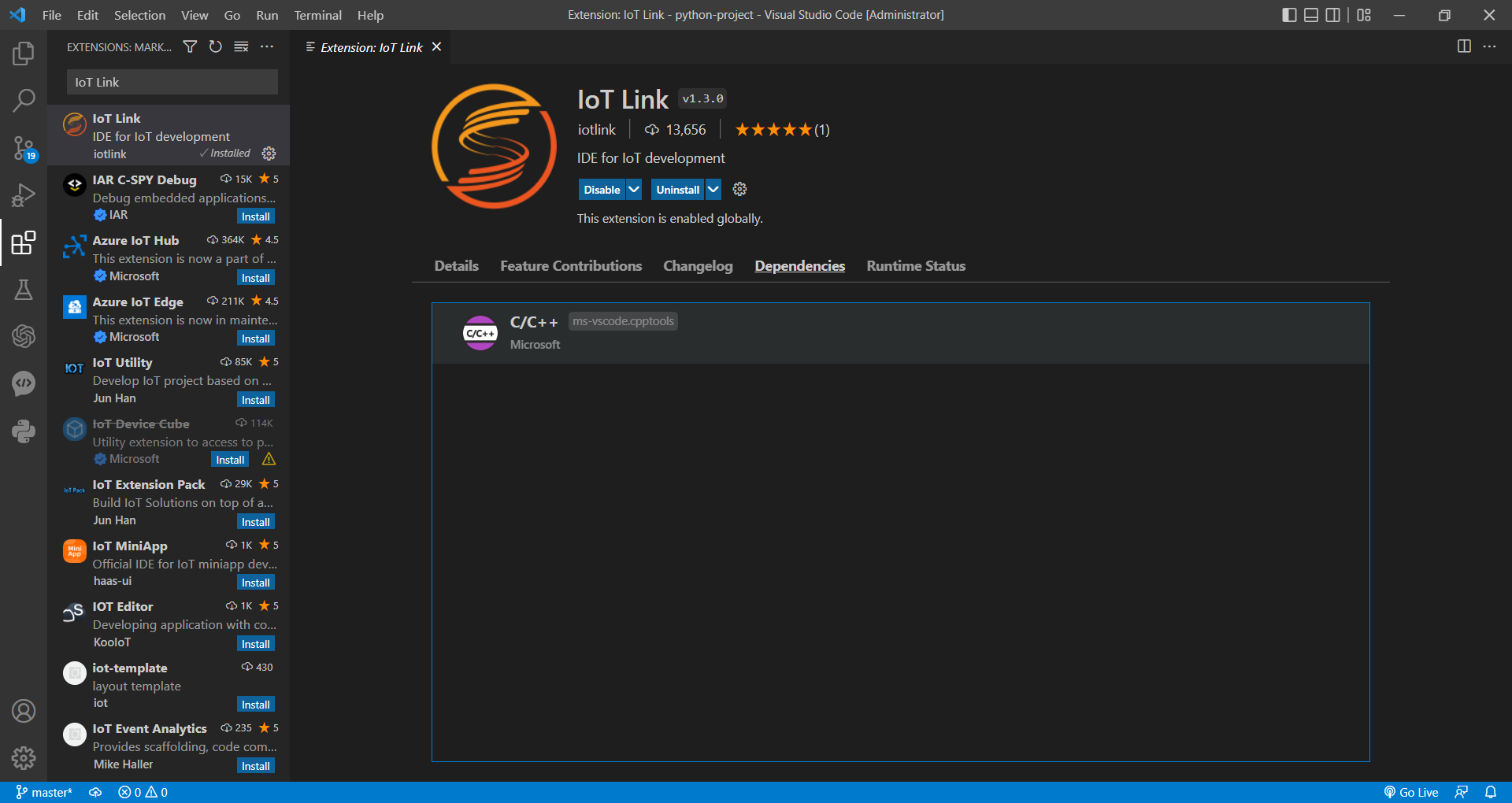Toggle the bottom panel visibility
Viewport: 1512px width, 803px height.
[x=1311, y=15]
